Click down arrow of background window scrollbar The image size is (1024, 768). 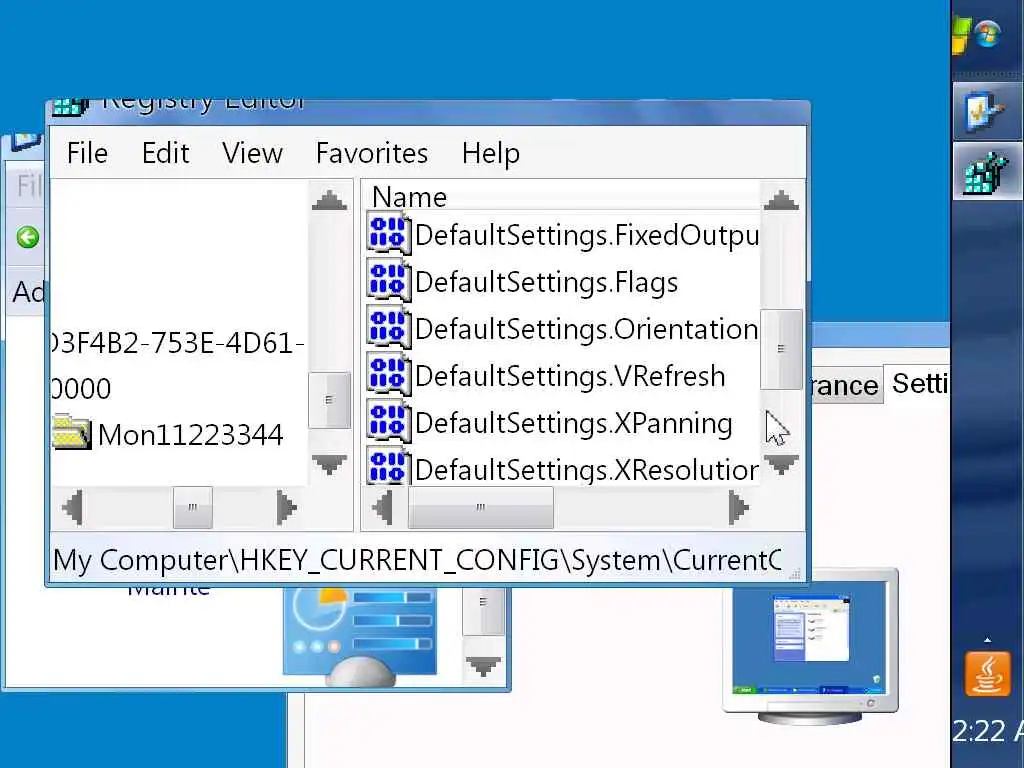(x=483, y=665)
